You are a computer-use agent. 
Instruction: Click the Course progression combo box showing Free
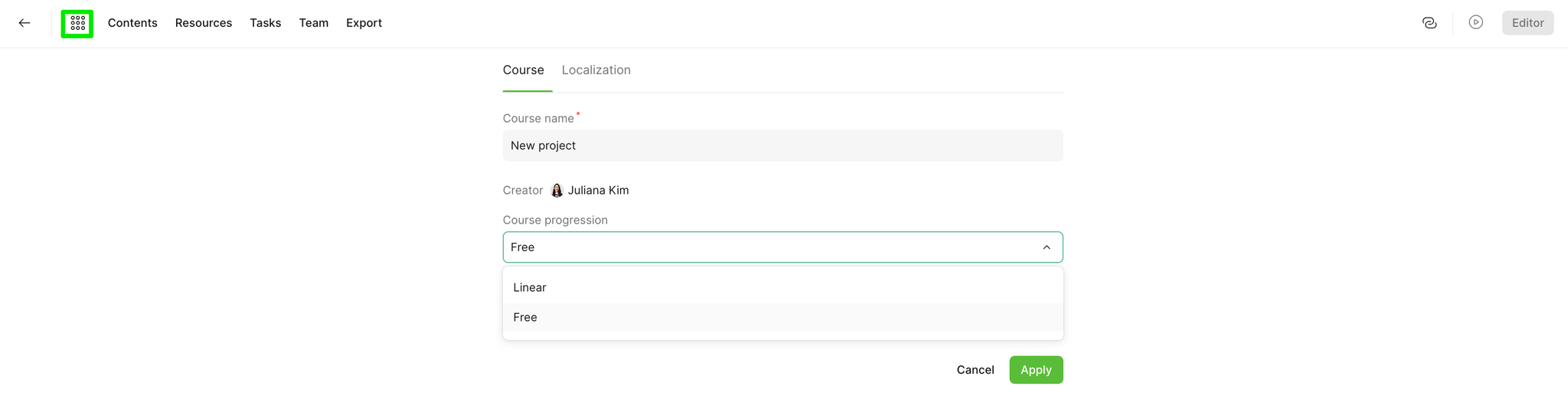782,247
